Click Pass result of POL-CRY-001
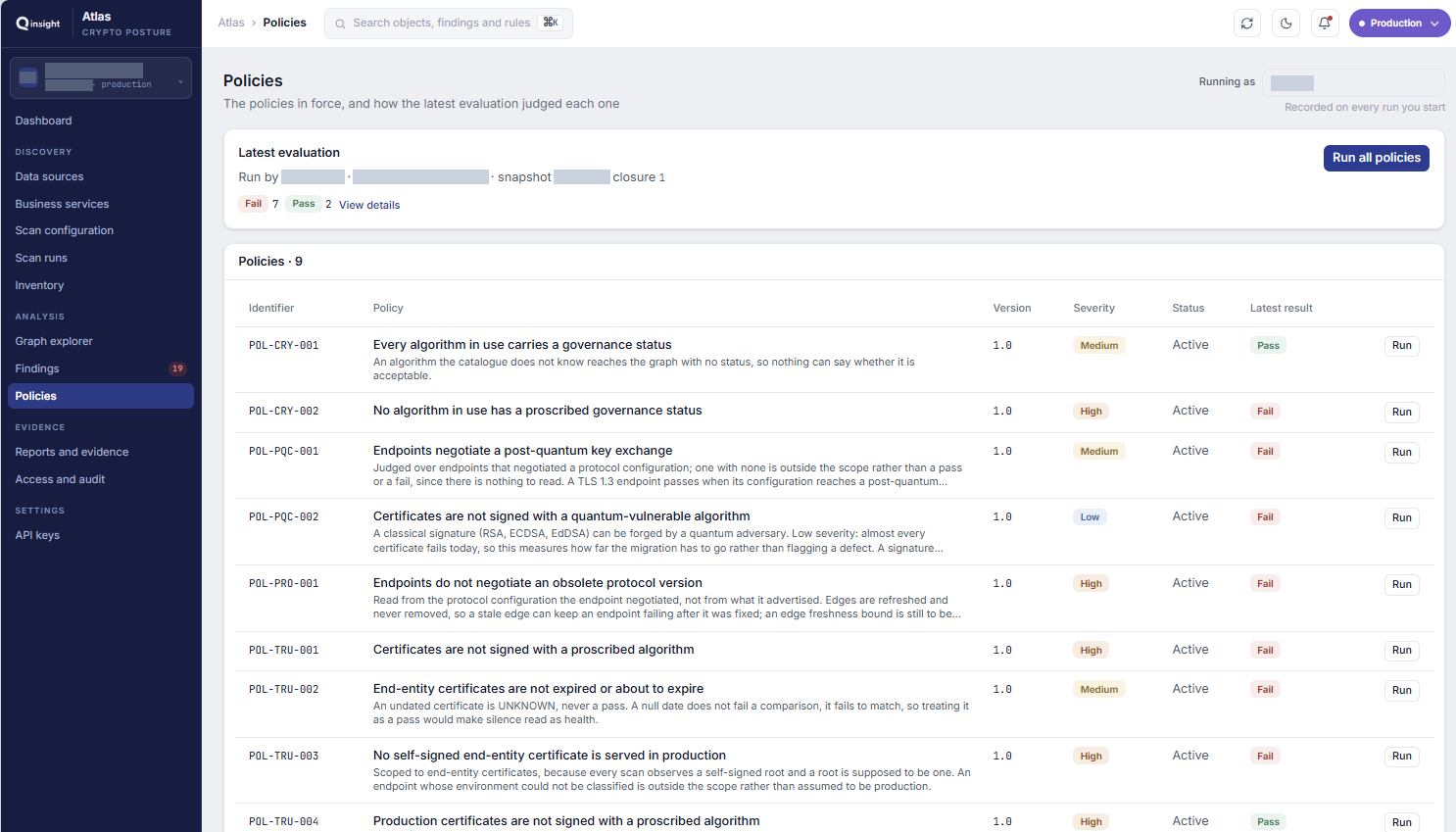The height and width of the screenshot is (832, 1456). coord(1268,346)
